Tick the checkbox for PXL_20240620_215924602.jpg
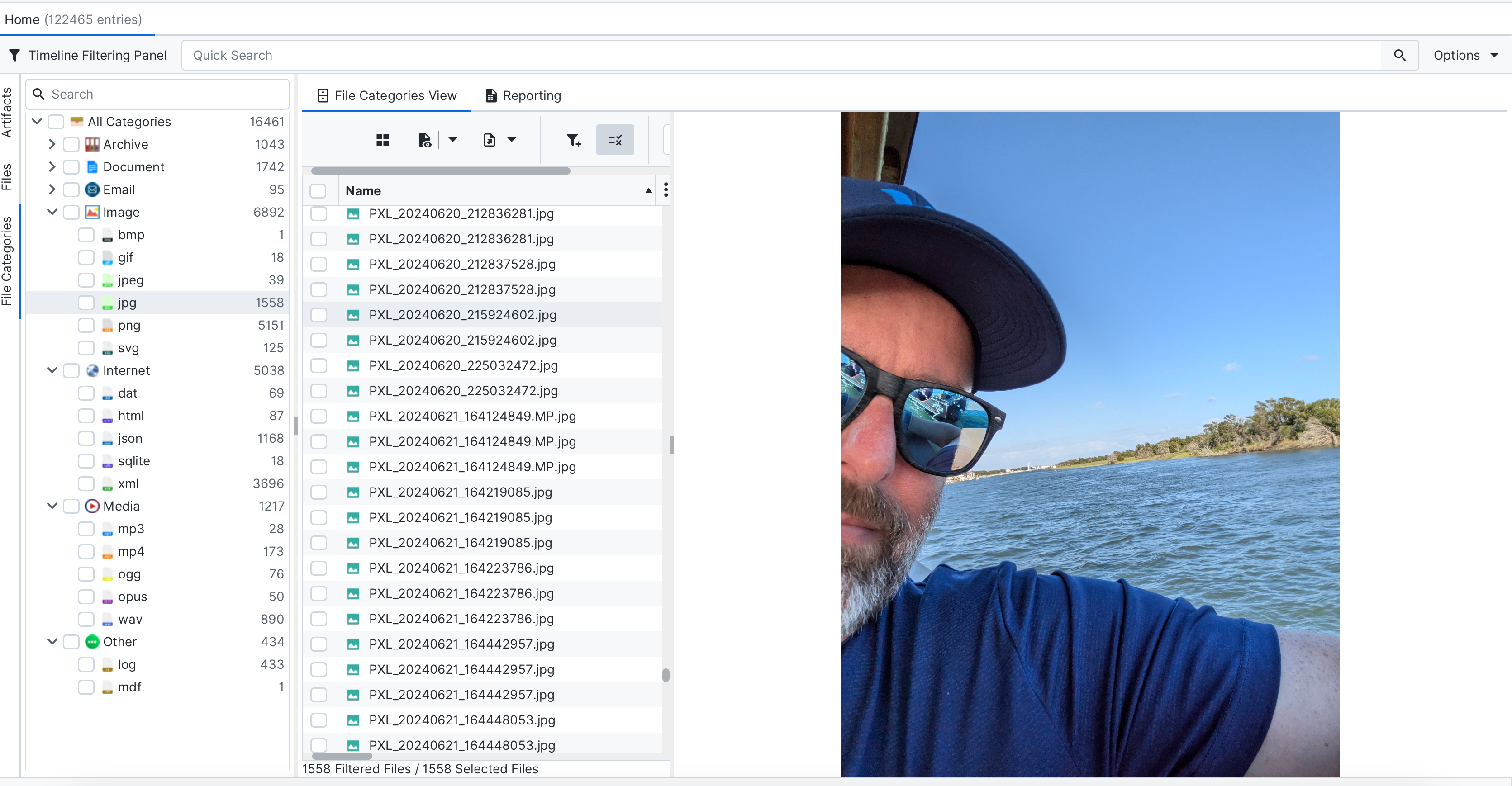The height and width of the screenshot is (786, 1512). tap(319, 315)
